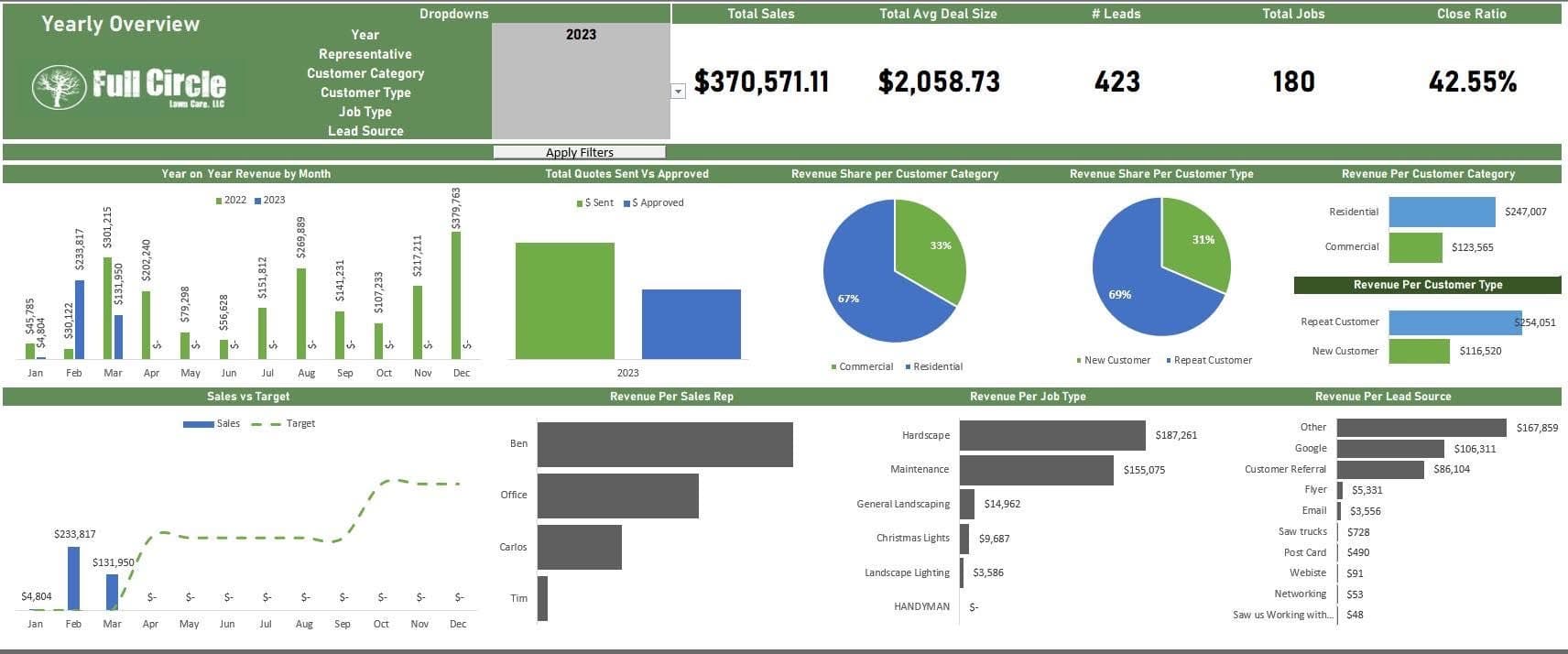Click the New Customer legend marker under pie
This screenshot has height=654, width=1568.
point(1079,361)
